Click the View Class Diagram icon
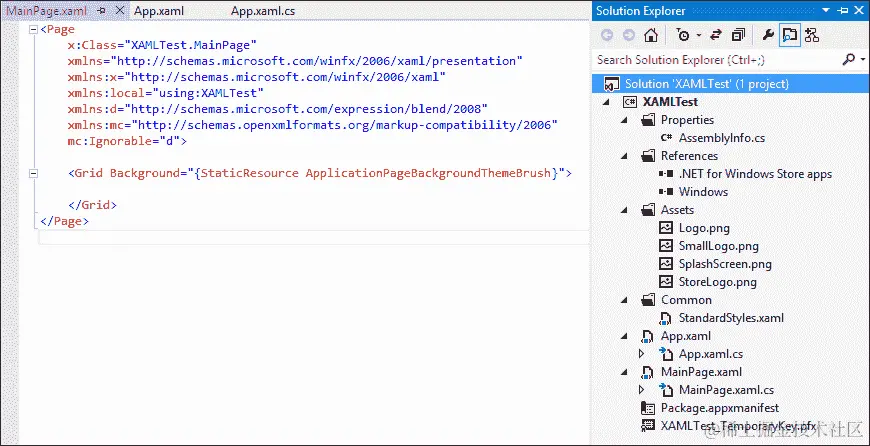The width and height of the screenshot is (870, 446). pyautogui.click(x=812, y=36)
